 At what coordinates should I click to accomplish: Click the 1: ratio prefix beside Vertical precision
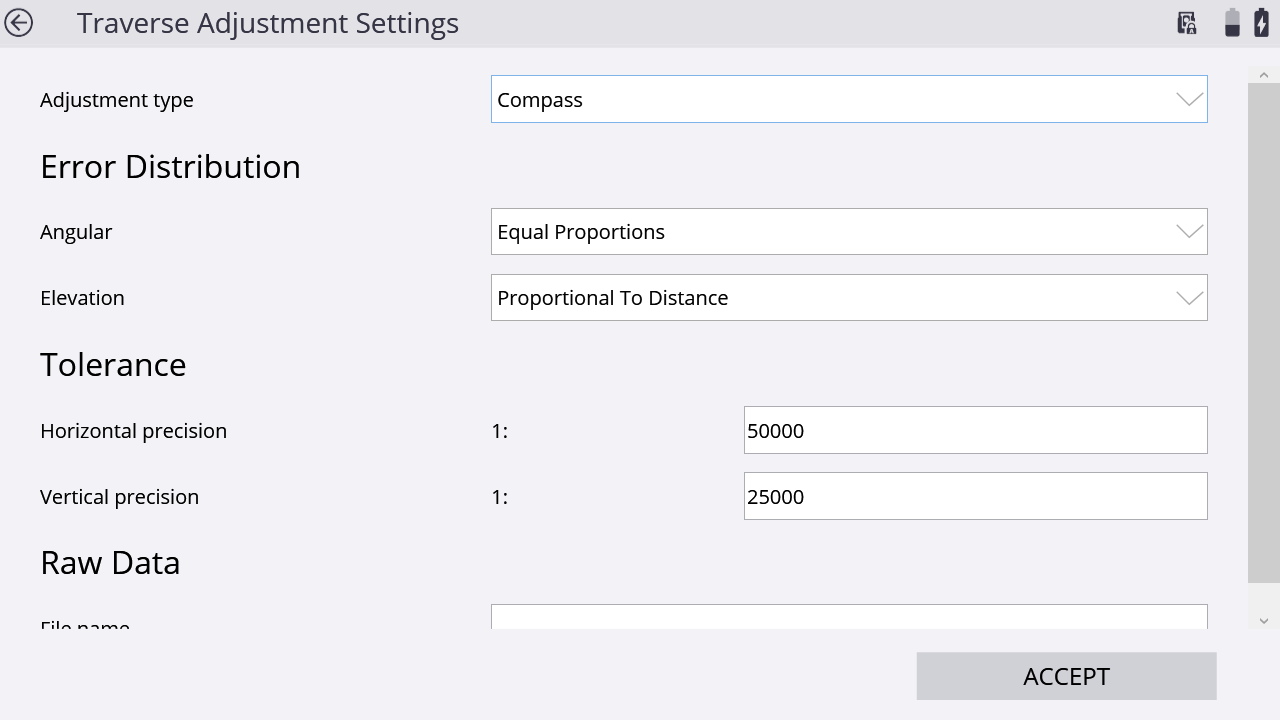tap(499, 497)
